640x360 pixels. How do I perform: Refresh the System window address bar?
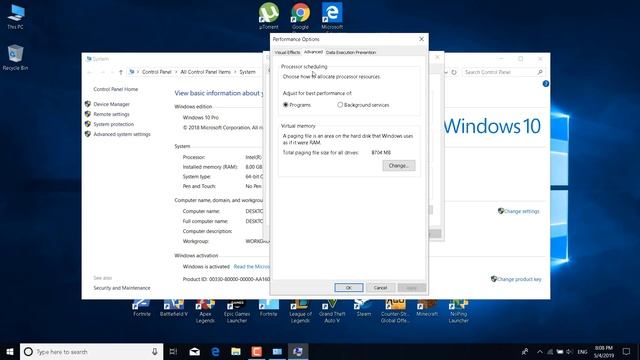[x=454, y=72]
